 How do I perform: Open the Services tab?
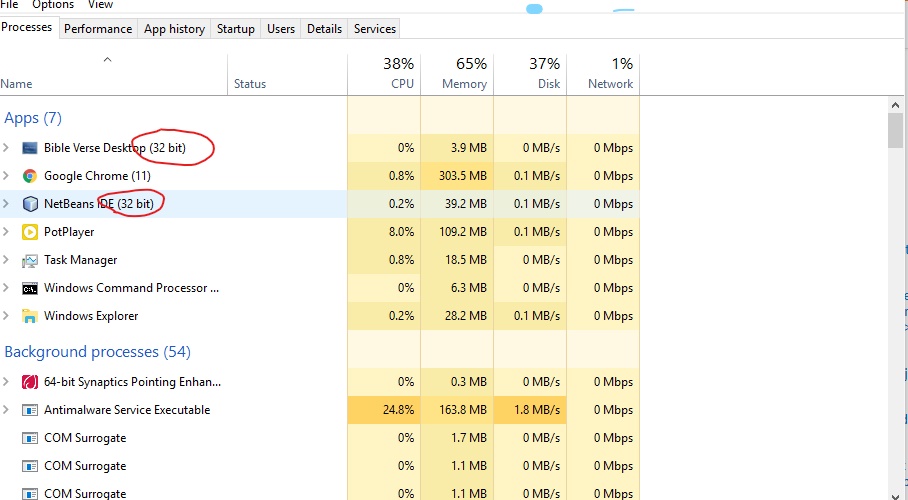click(375, 29)
